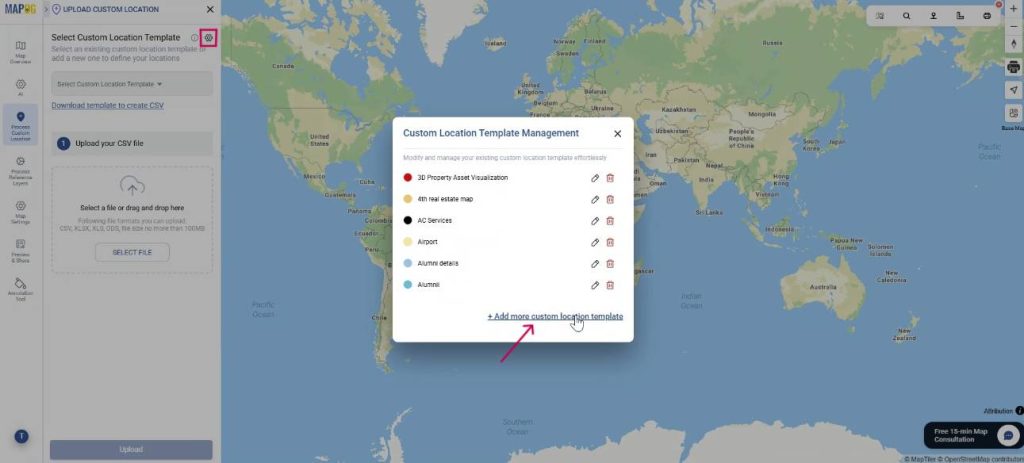Click 'Download template to create CSV' link
Viewport: 1024px width, 463px height.
tap(108, 105)
